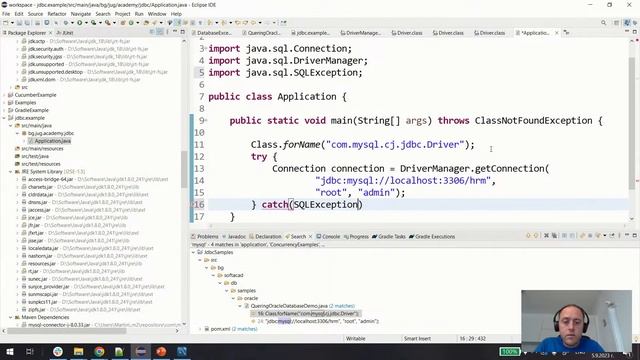
Task: Click the green Run toolbar icon
Action: click(x=80, y=23)
